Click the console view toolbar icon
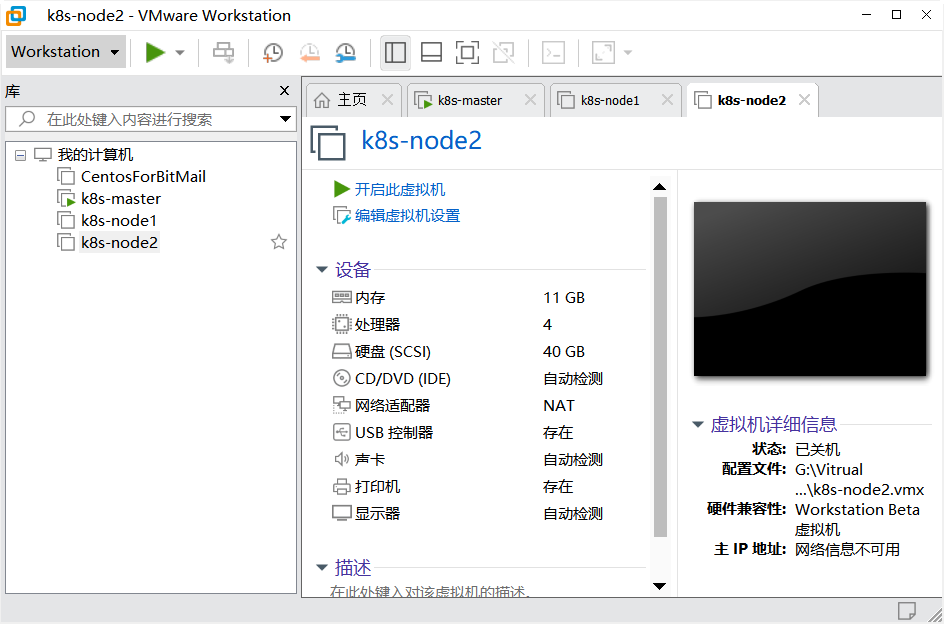 coord(553,52)
